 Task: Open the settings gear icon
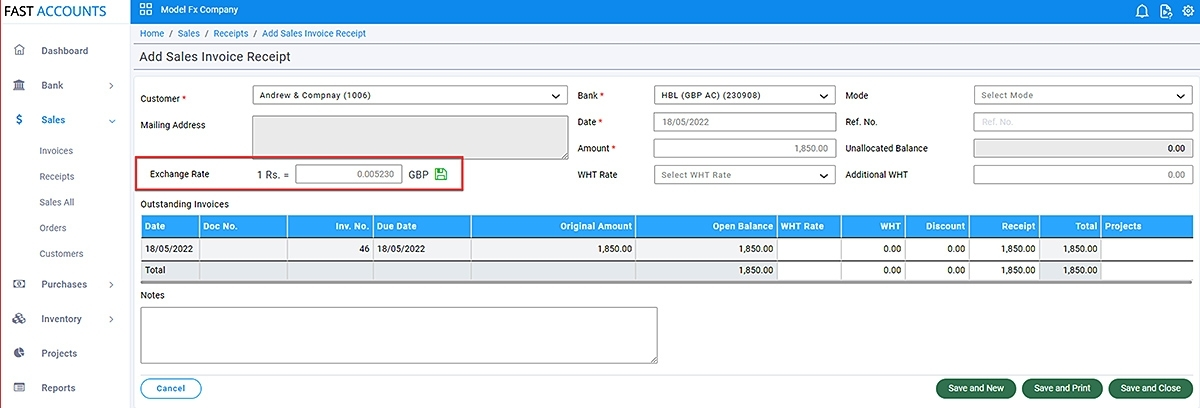click(1188, 11)
